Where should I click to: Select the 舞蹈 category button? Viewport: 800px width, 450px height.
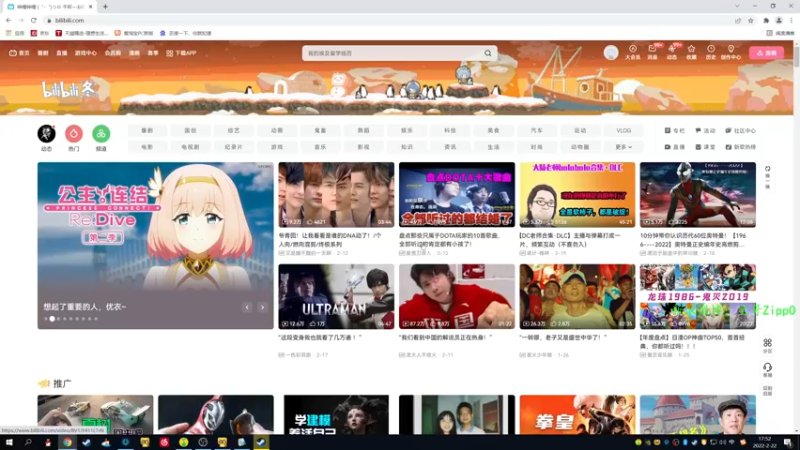(363, 131)
